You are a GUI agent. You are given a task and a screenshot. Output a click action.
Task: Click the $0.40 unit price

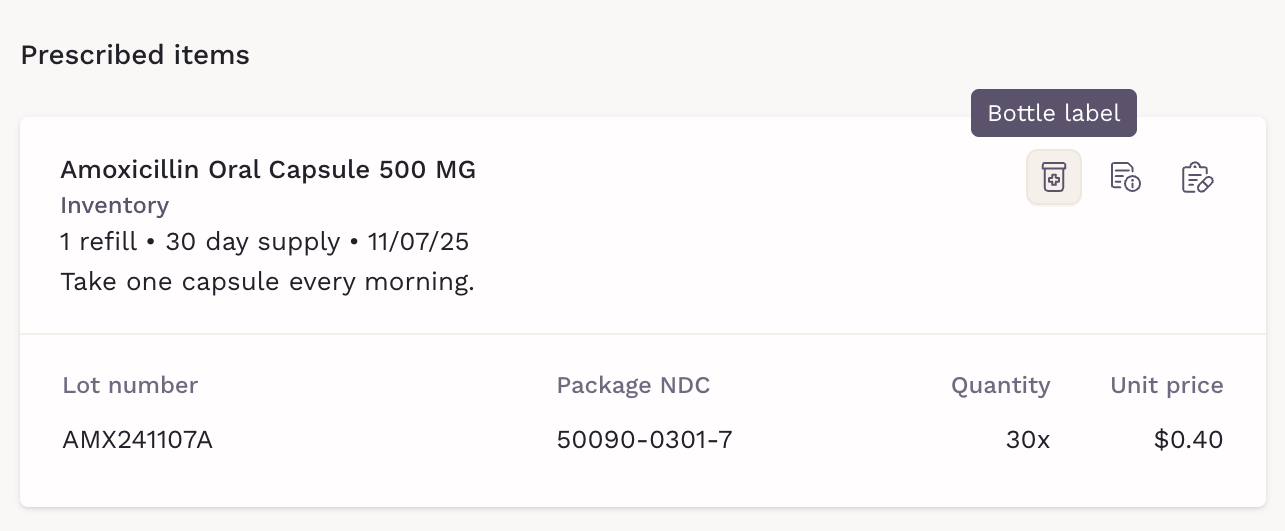1188,439
